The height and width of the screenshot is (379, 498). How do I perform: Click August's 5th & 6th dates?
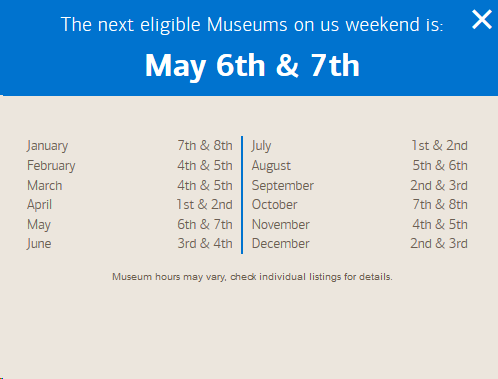[440, 165]
